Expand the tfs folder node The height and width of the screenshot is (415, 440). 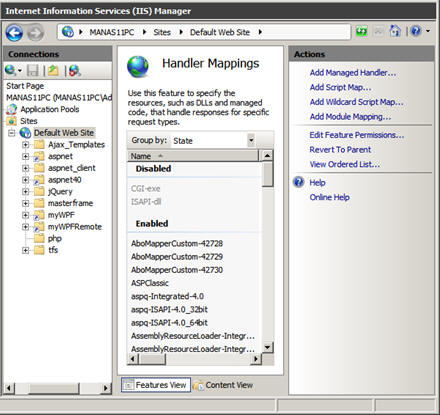tap(25, 250)
